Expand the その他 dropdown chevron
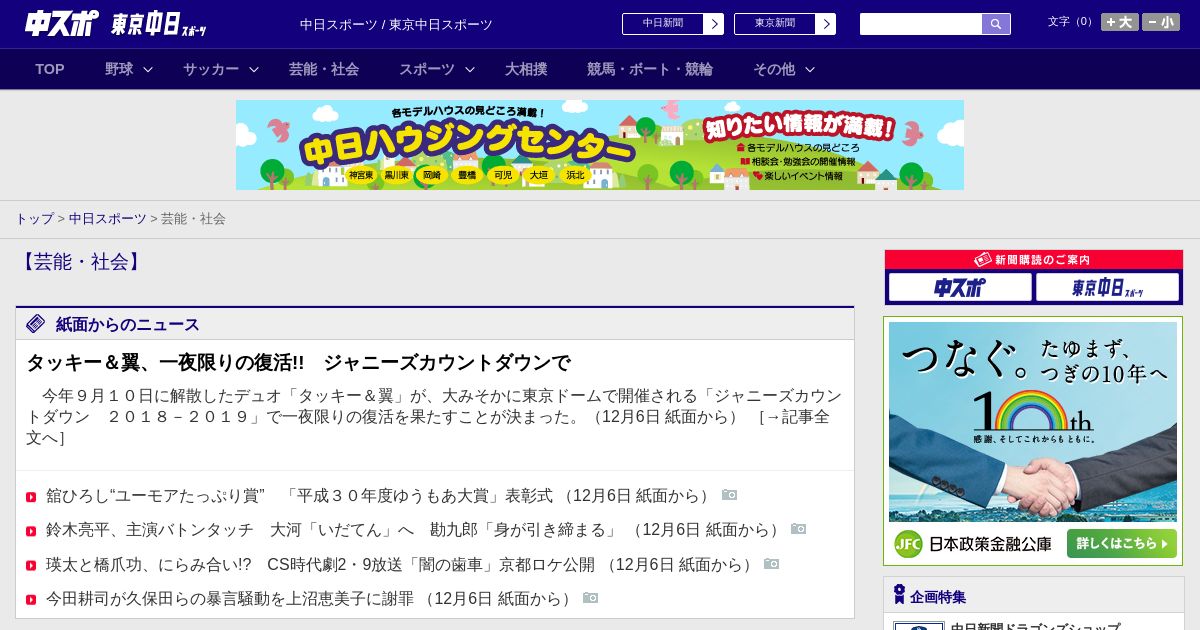Image resolution: width=1200 pixels, height=630 pixels. pos(810,70)
